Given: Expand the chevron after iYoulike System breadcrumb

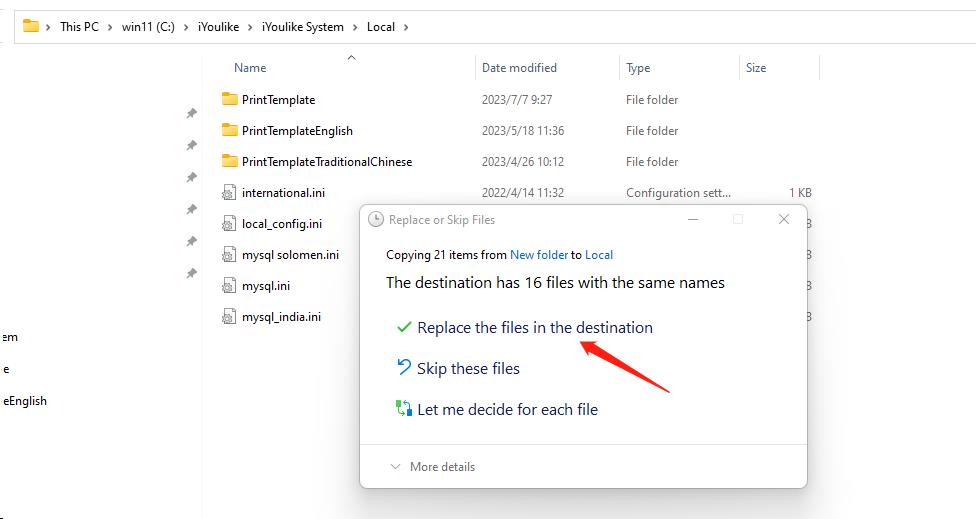Looking at the screenshot, I should pos(354,27).
